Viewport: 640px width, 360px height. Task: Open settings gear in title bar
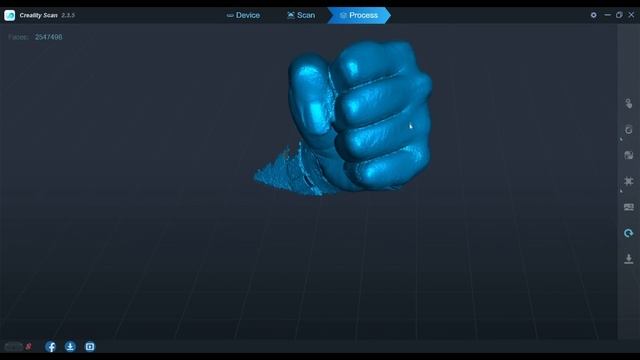(593, 15)
